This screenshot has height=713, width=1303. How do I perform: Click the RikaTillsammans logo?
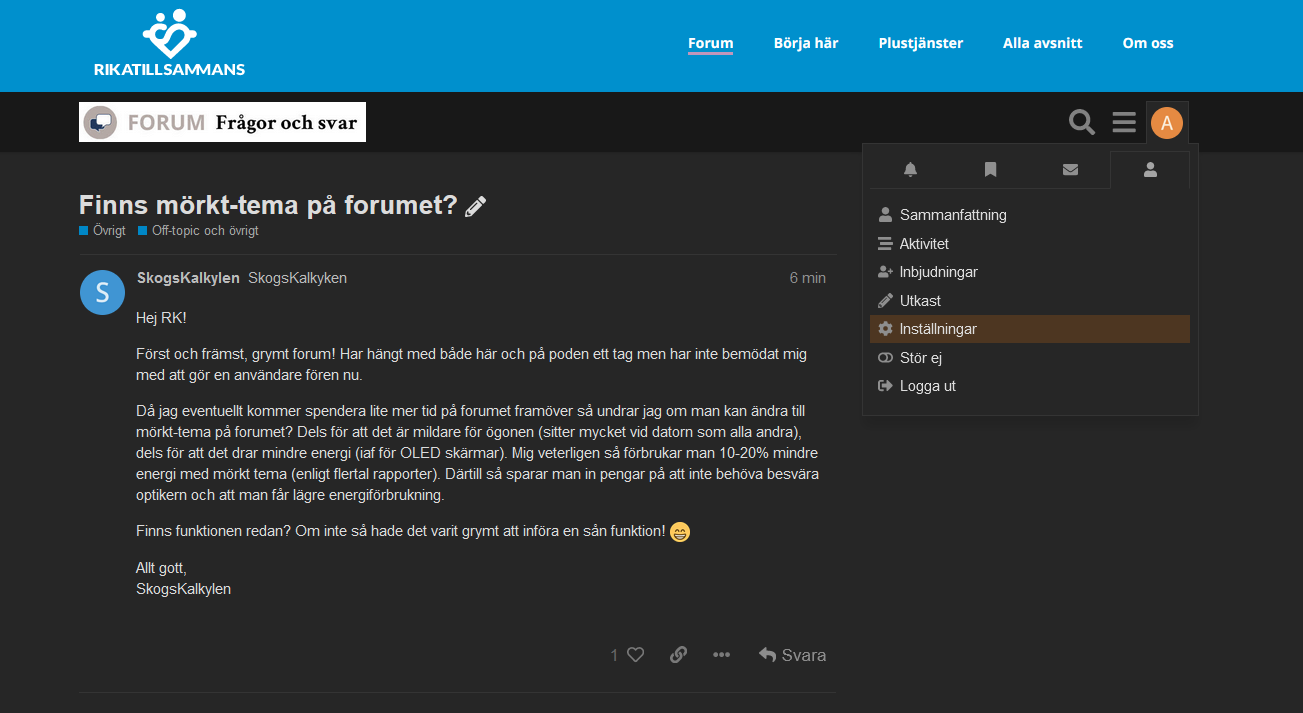[168, 43]
